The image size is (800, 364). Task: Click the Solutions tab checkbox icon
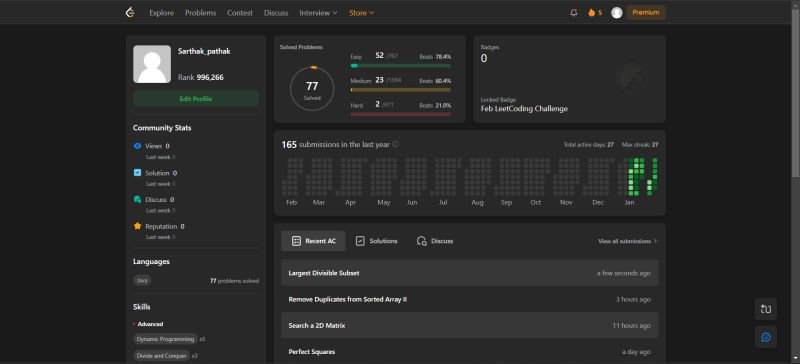click(x=360, y=241)
